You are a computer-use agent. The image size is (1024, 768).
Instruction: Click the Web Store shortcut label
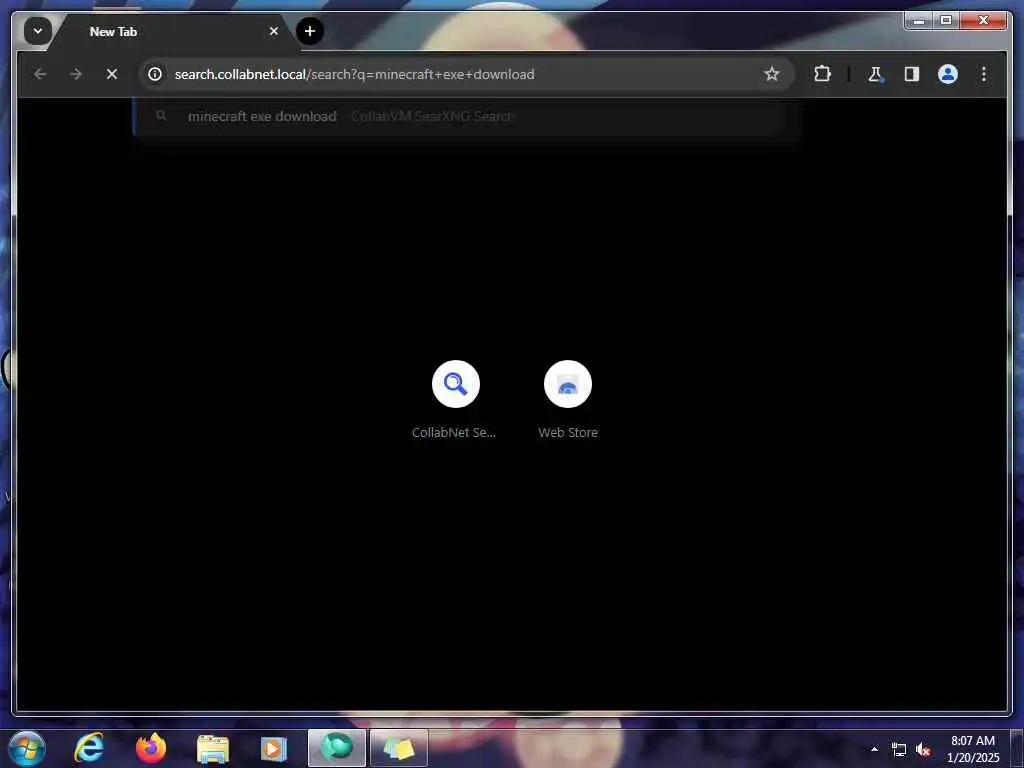click(568, 432)
